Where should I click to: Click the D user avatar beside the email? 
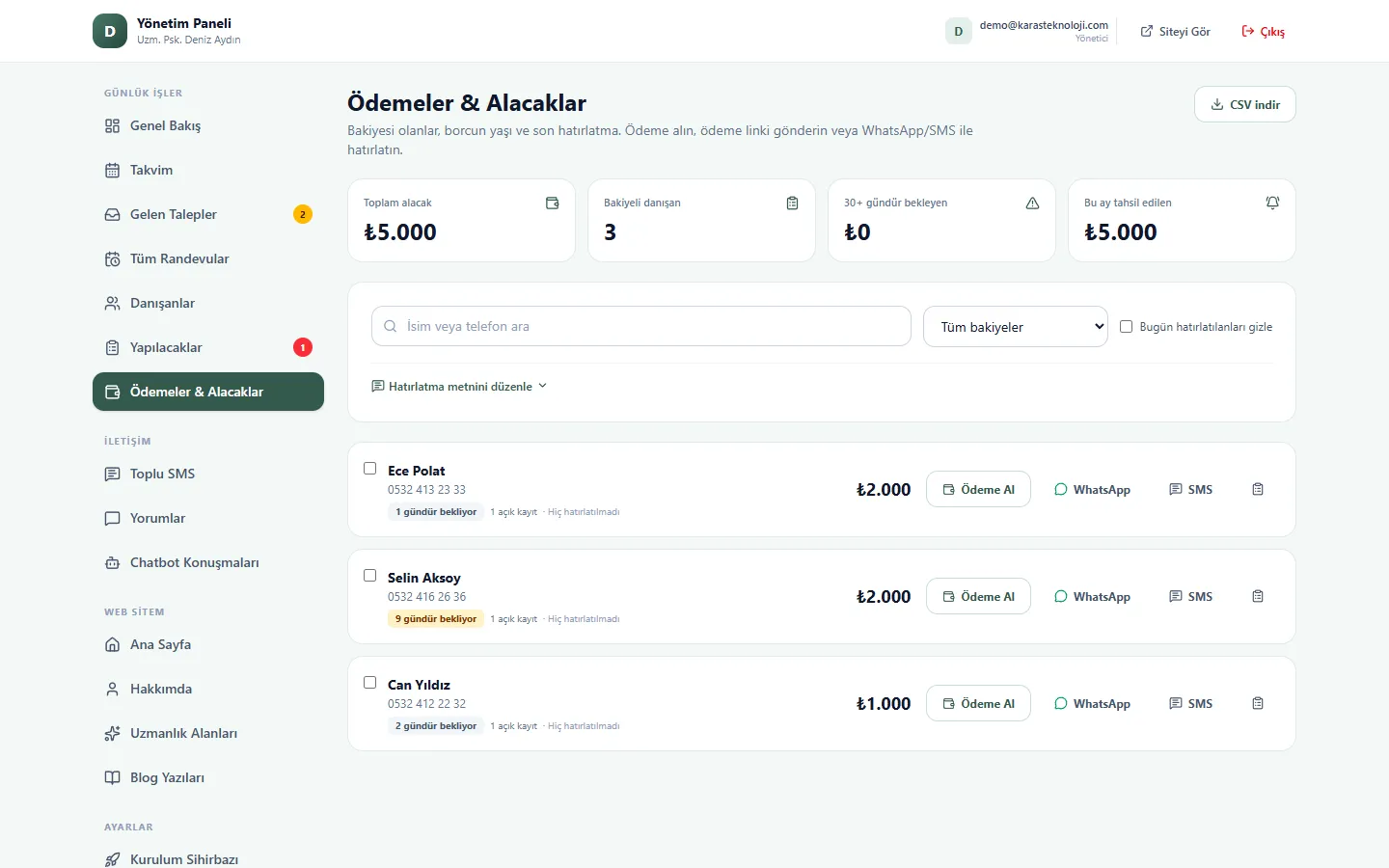[959, 31]
